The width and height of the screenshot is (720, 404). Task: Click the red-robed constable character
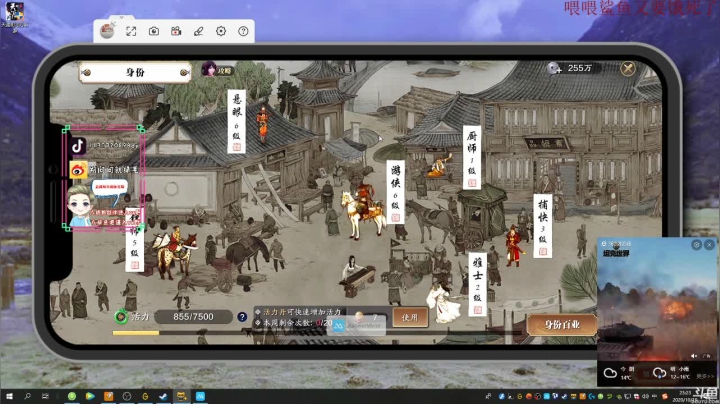[x=514, y=246]
